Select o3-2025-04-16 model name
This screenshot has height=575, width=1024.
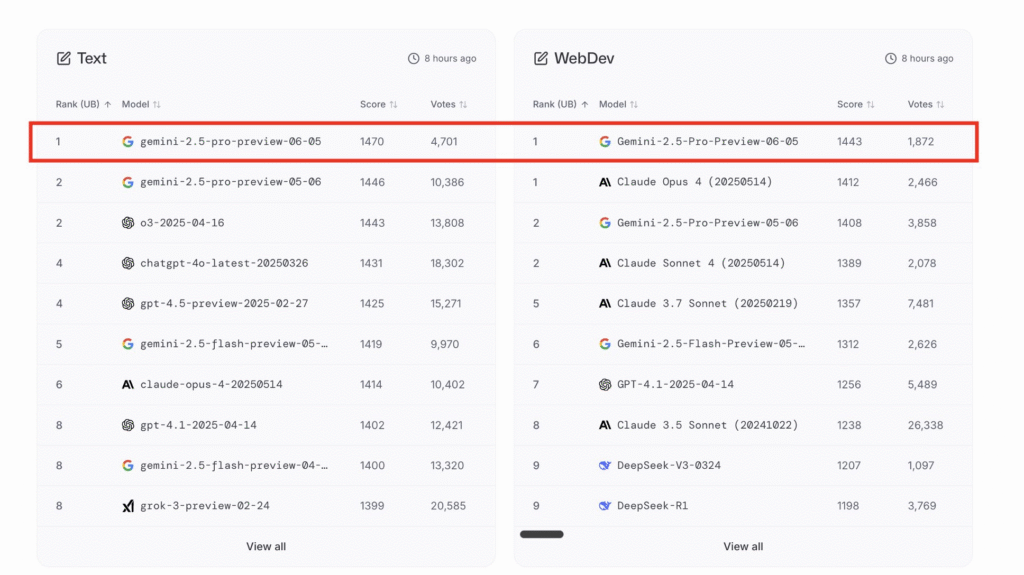(182, 223)
